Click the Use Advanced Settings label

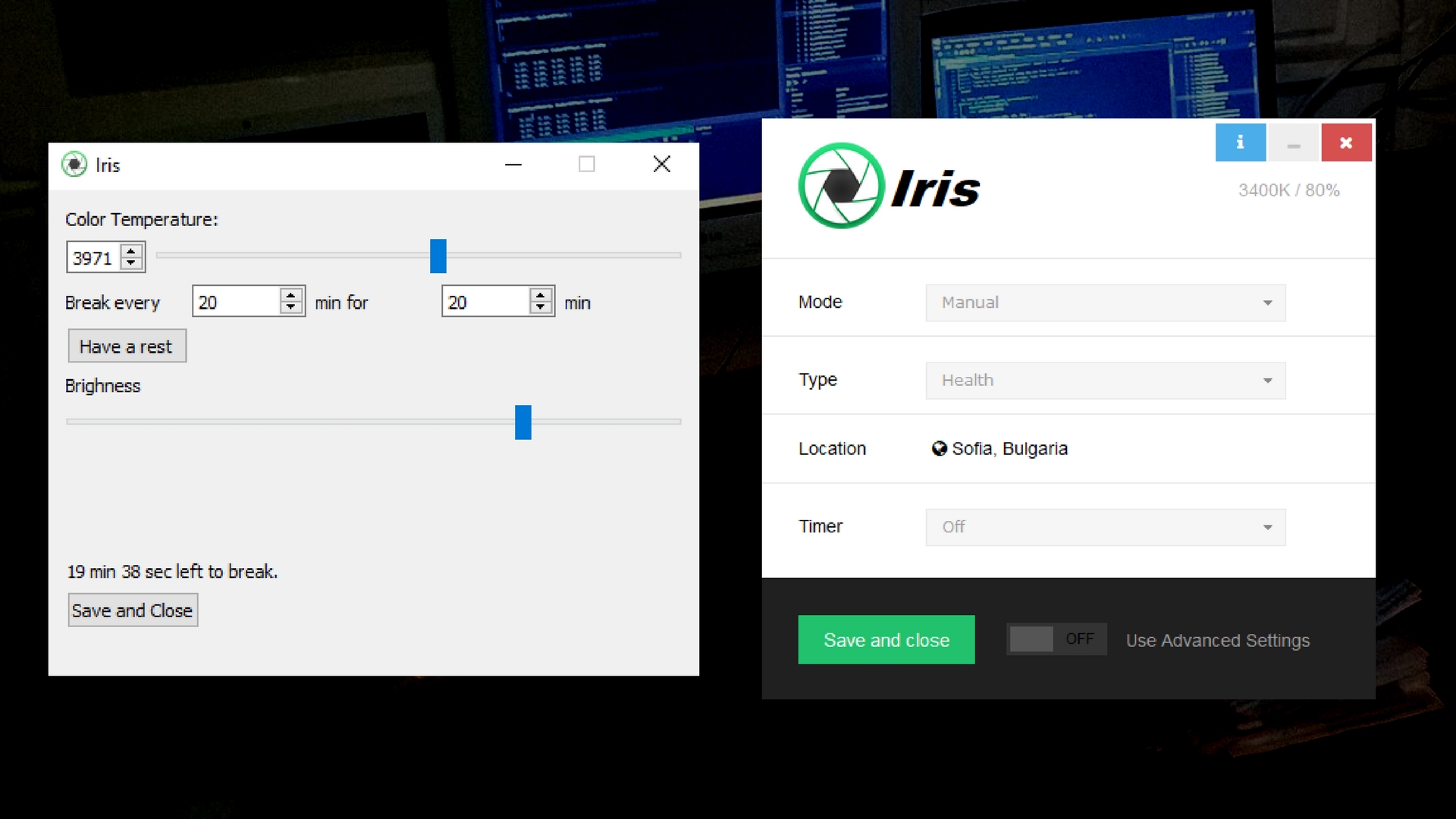[x=1218, y=641]
